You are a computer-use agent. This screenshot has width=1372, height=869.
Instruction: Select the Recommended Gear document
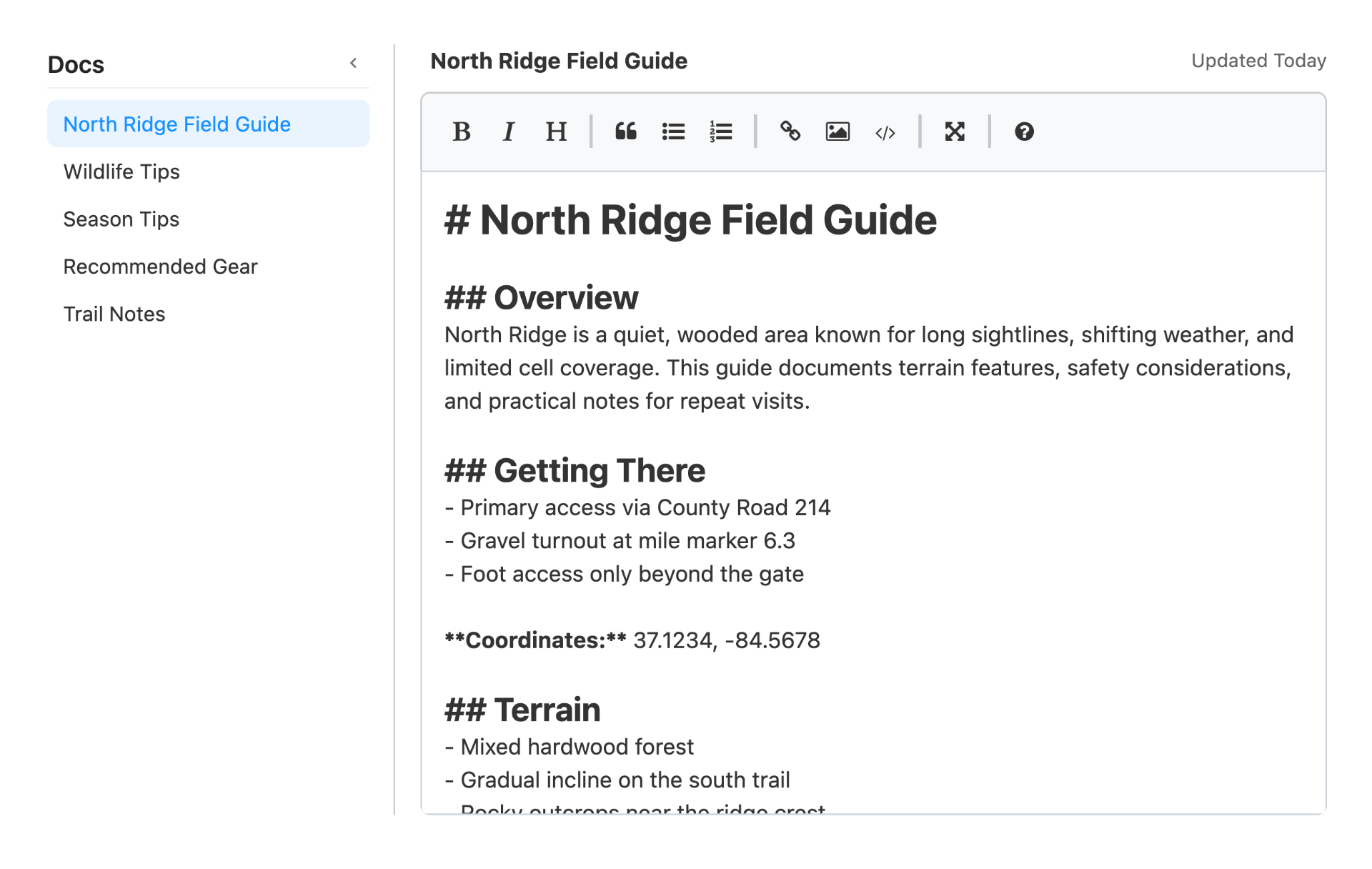[160, 266]
